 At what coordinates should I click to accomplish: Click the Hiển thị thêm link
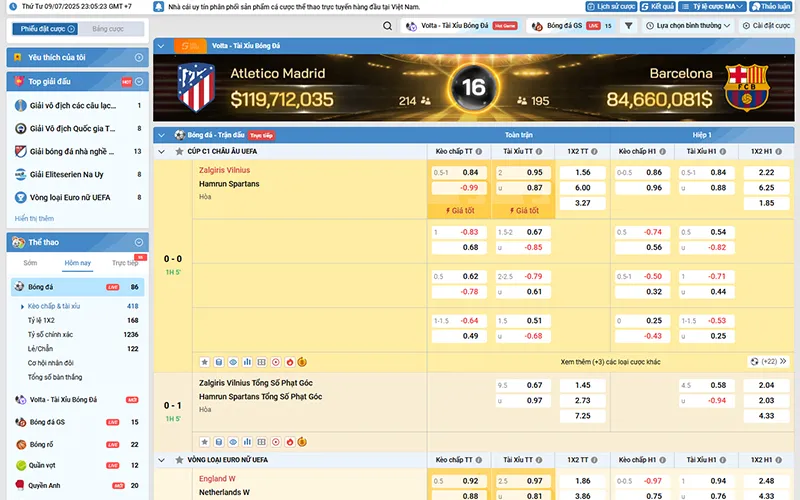[34, 218]
